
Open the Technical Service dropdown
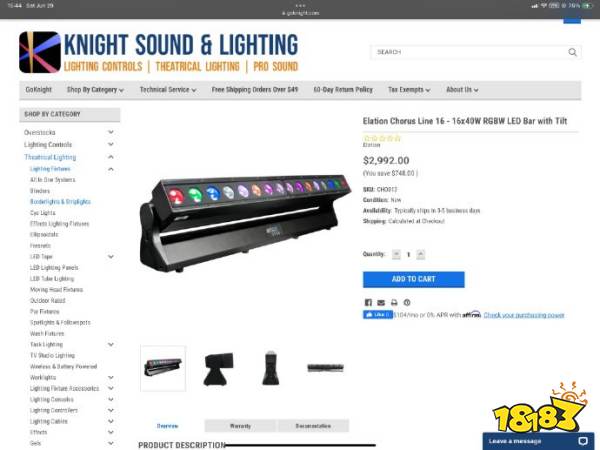coord(168,90)
